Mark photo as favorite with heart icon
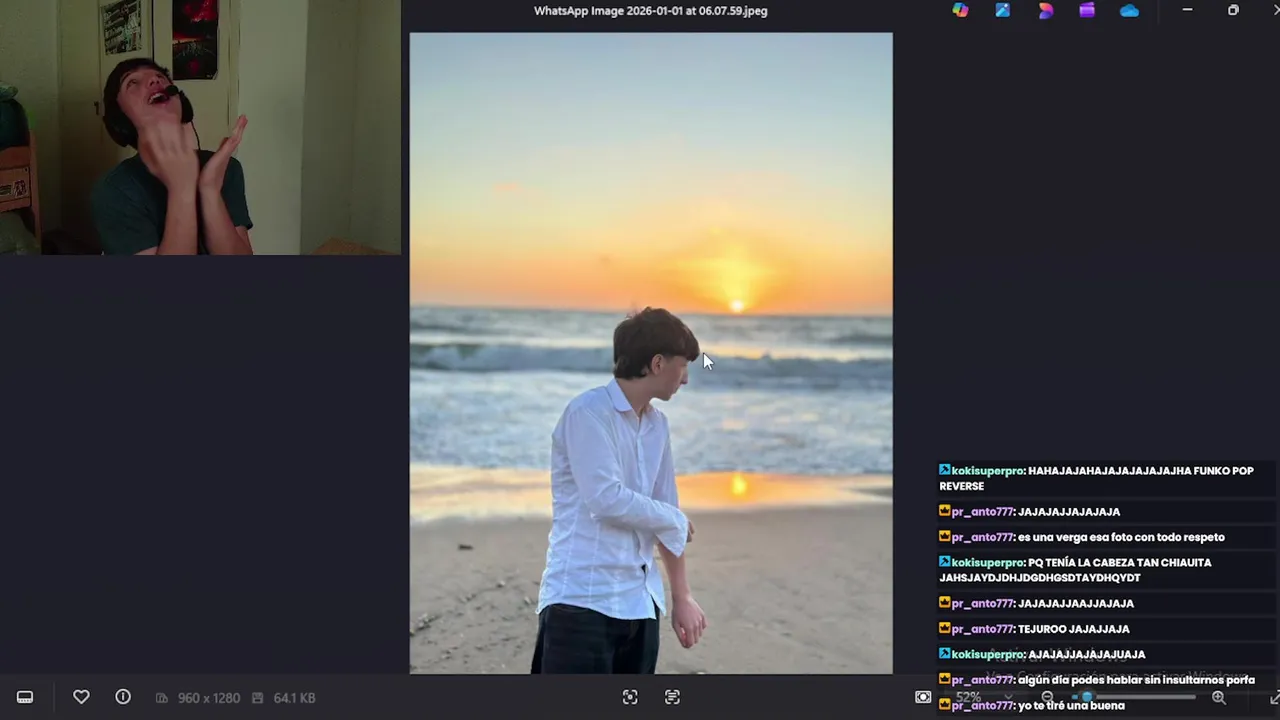 [81, 697]
